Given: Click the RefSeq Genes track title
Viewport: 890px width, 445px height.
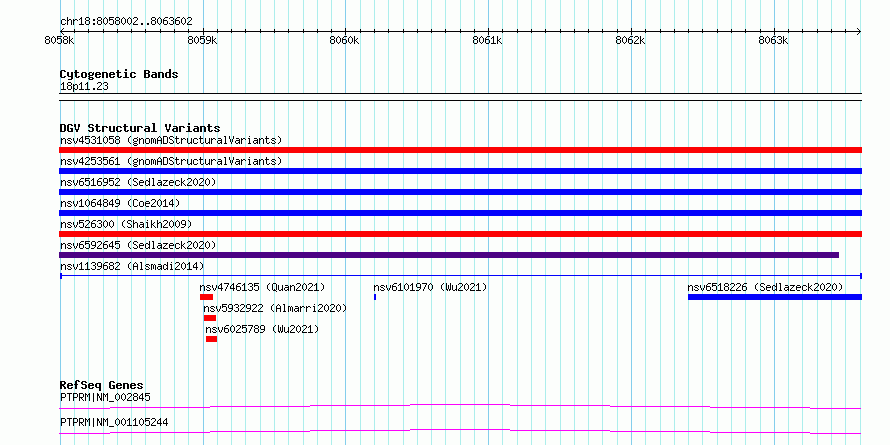Looking at the screenshot, I should 102,385.
